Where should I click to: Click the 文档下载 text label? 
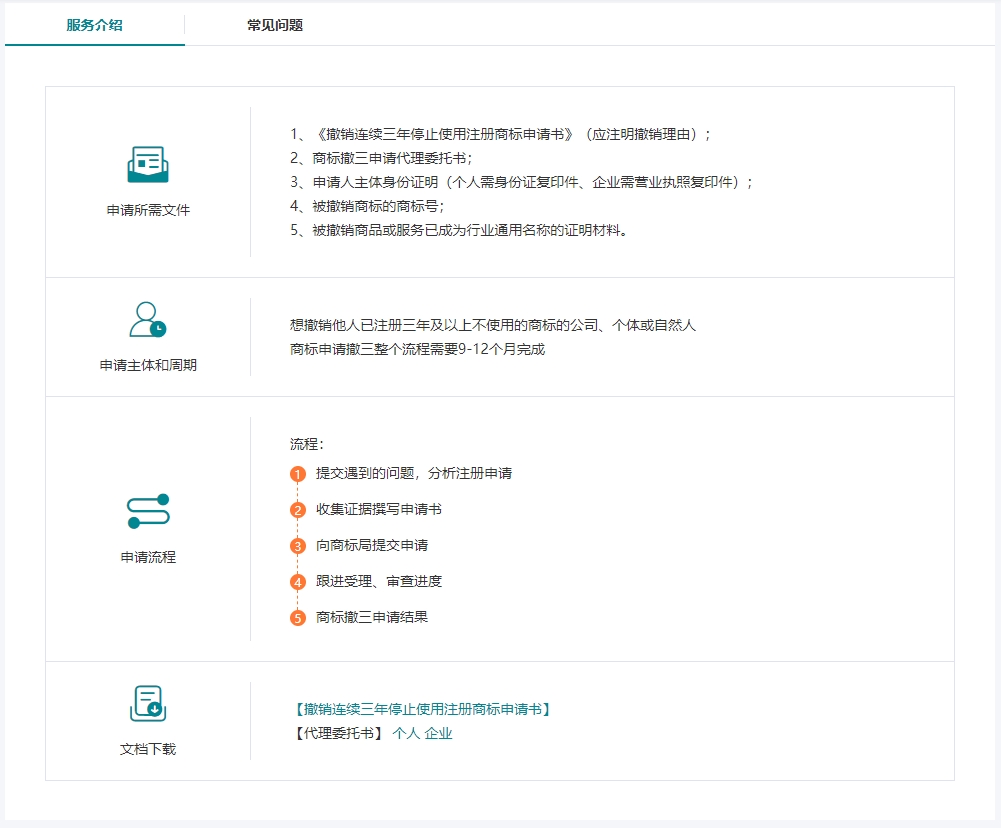click(x=146, y=748)
